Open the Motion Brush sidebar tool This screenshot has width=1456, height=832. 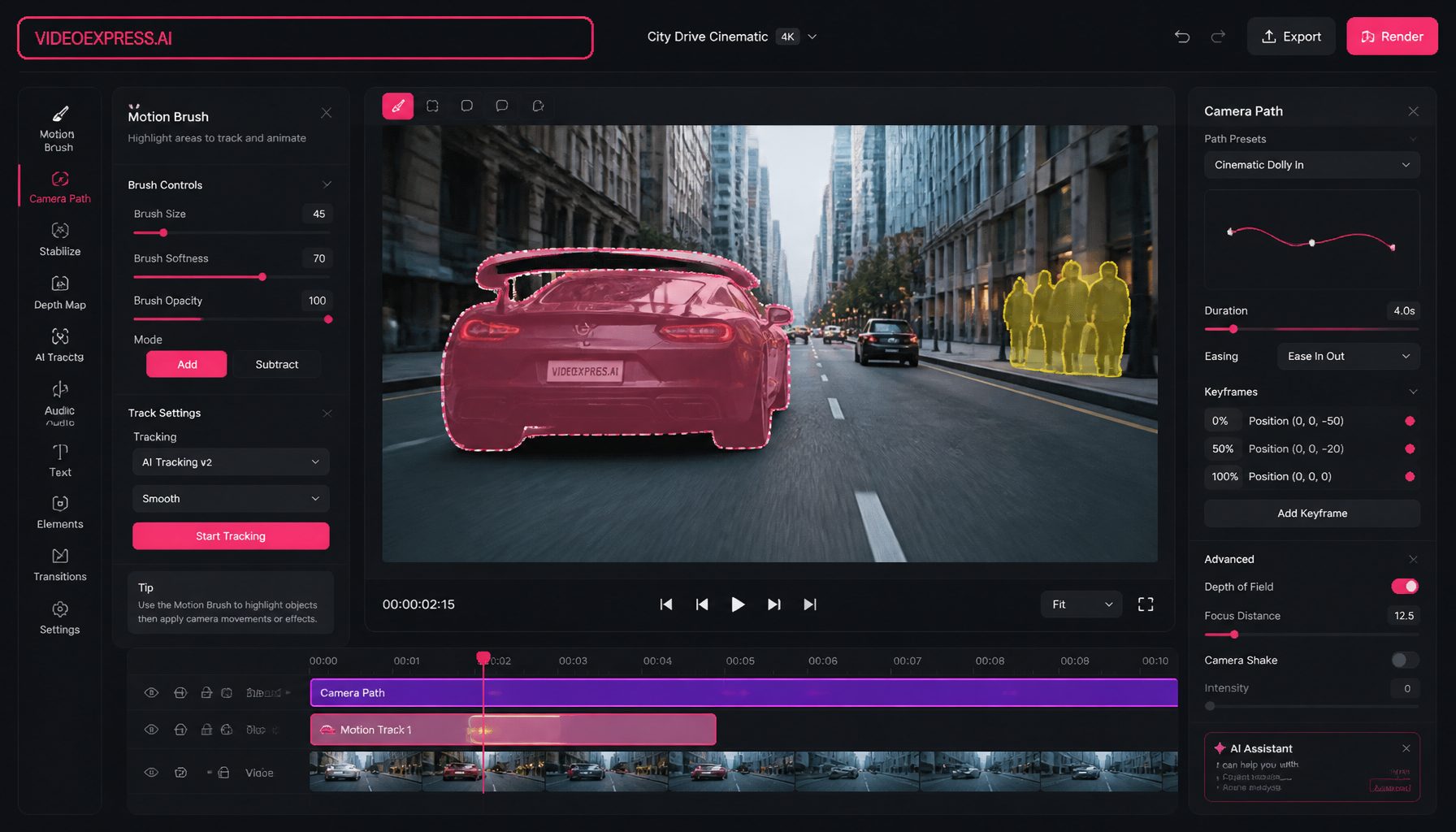pos(58,128)
